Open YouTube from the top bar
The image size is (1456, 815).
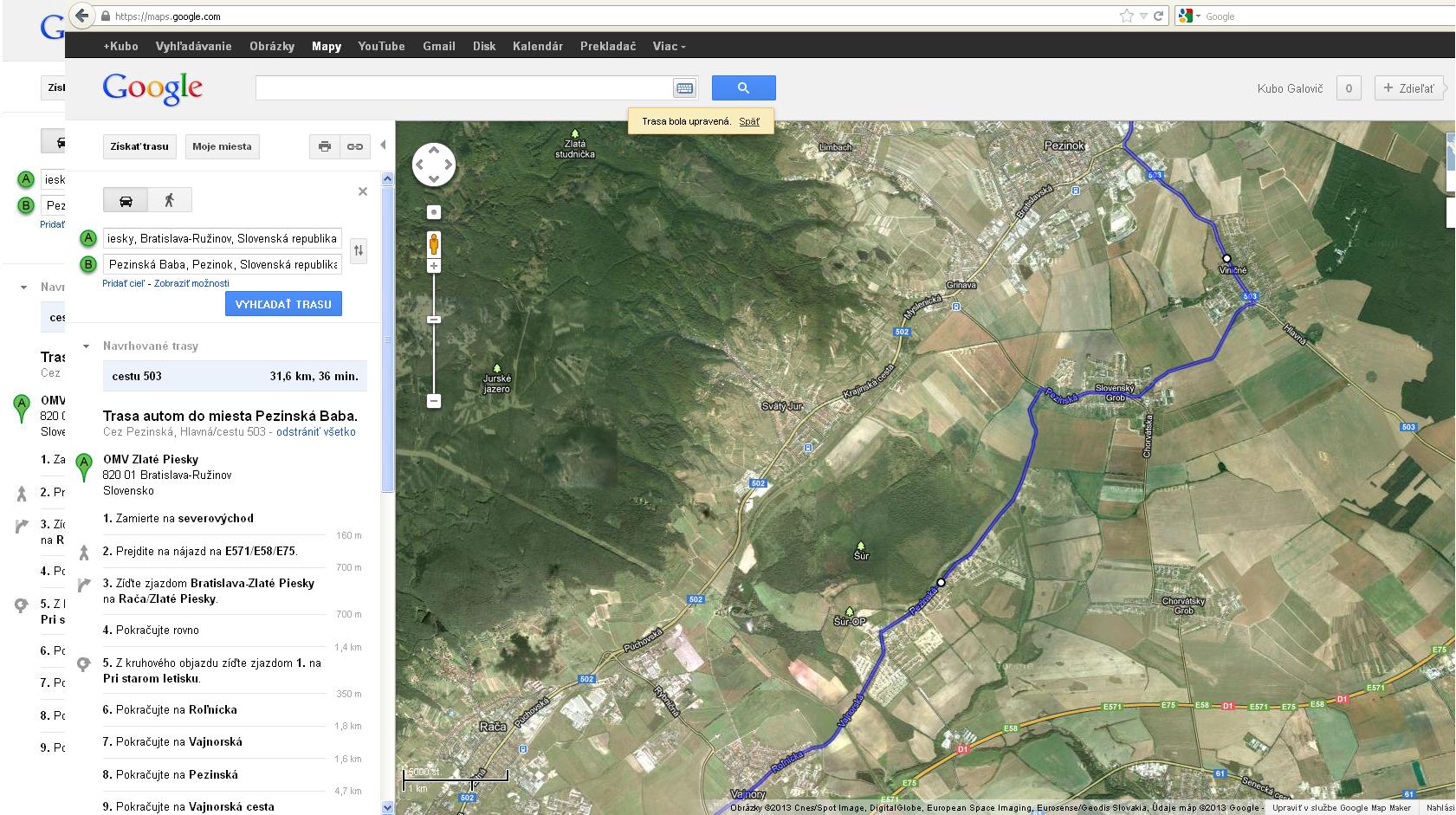[381, 46]
